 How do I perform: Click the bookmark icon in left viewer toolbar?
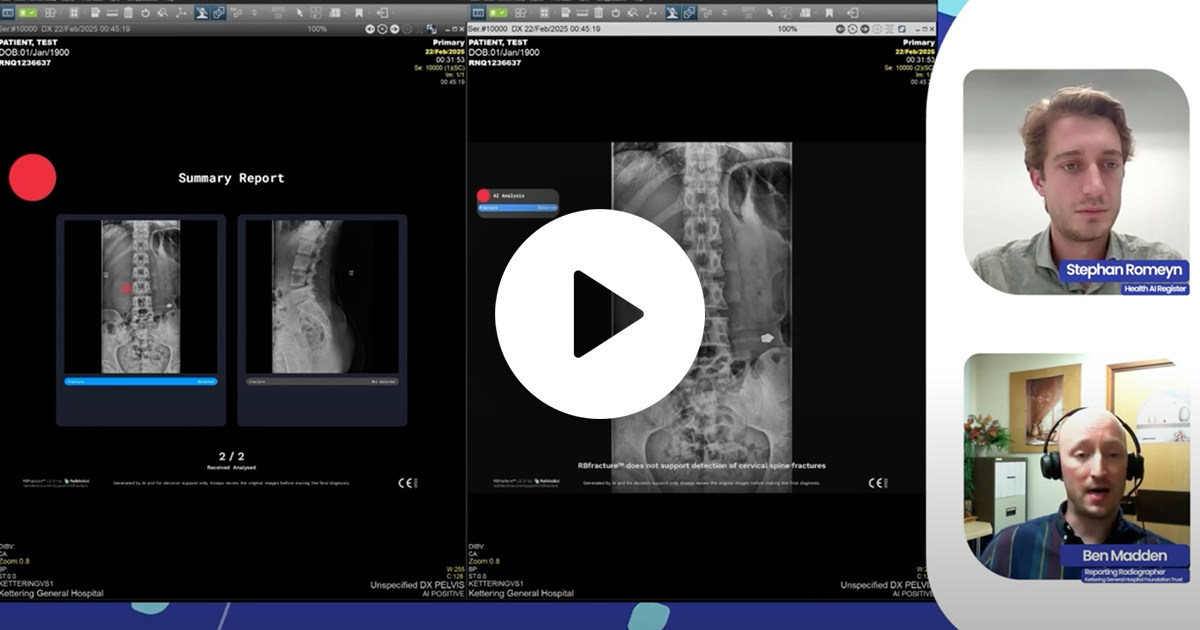[358, 13]
